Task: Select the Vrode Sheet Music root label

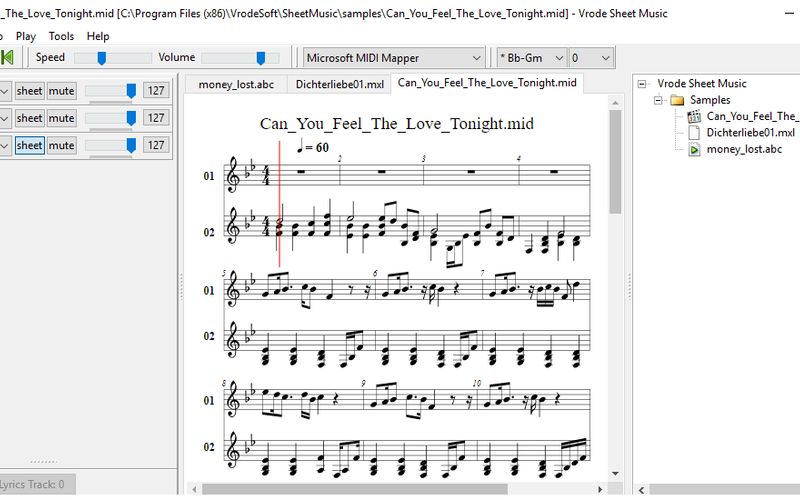Action: (x=702, y=84)
